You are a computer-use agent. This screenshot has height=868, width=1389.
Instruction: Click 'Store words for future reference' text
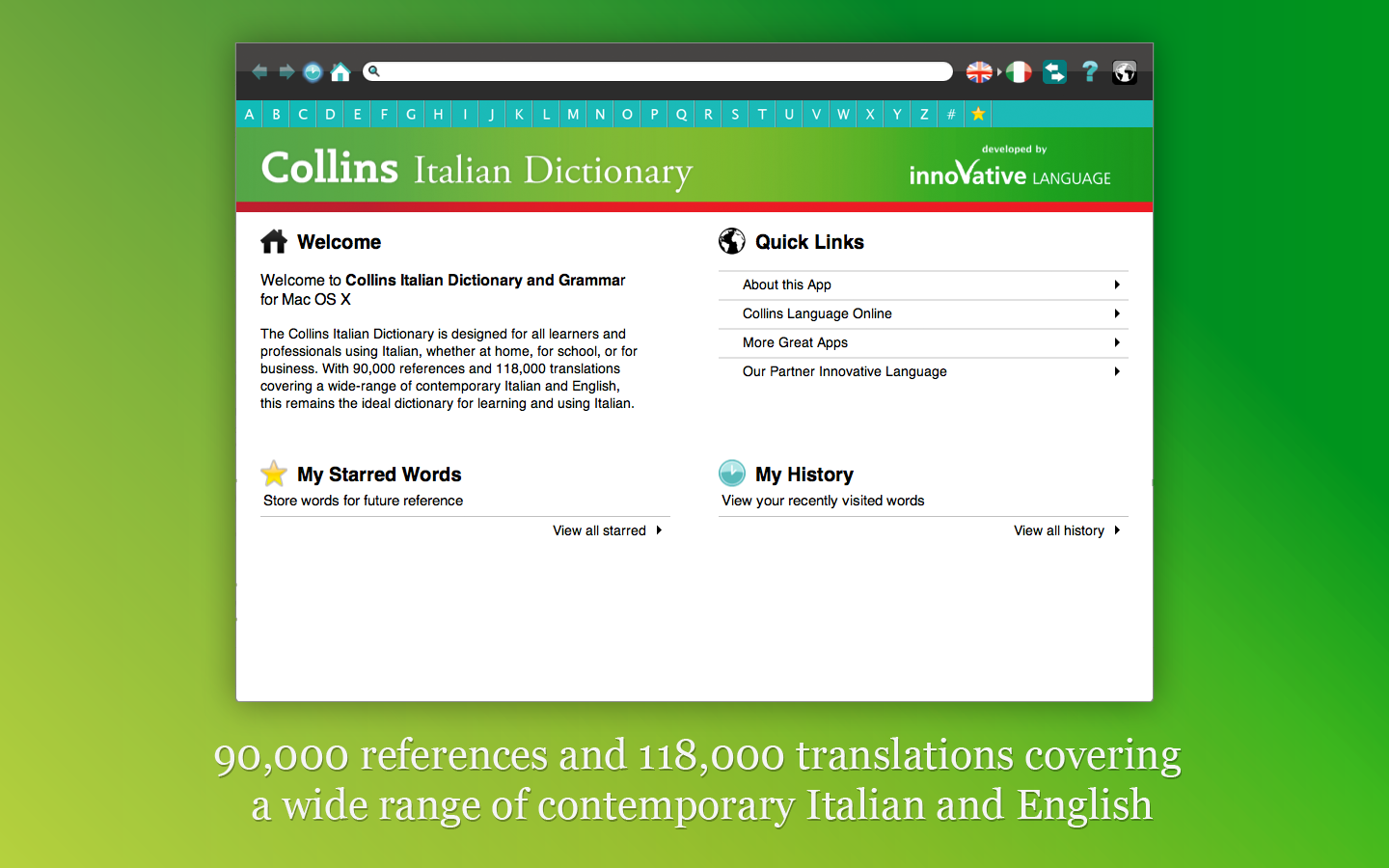(363, 501)
